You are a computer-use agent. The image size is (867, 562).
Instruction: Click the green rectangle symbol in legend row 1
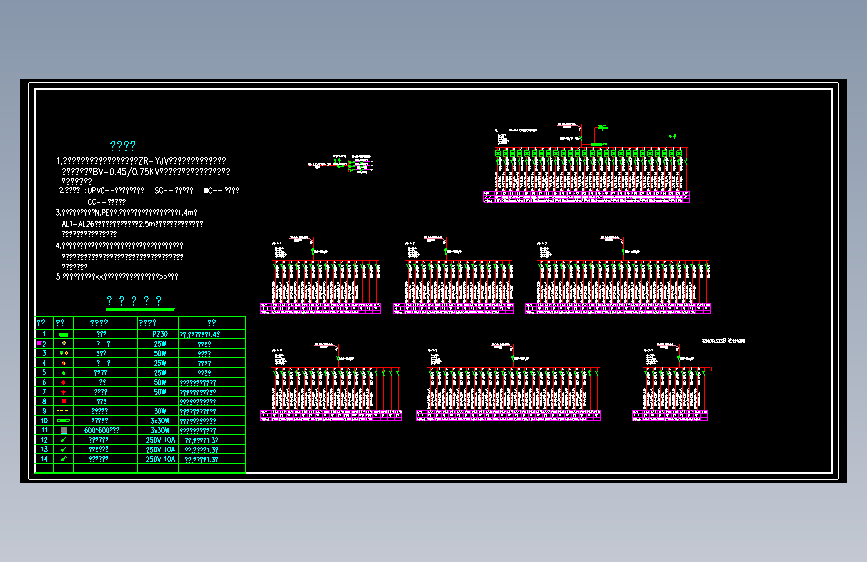click(x=64, y=335)
